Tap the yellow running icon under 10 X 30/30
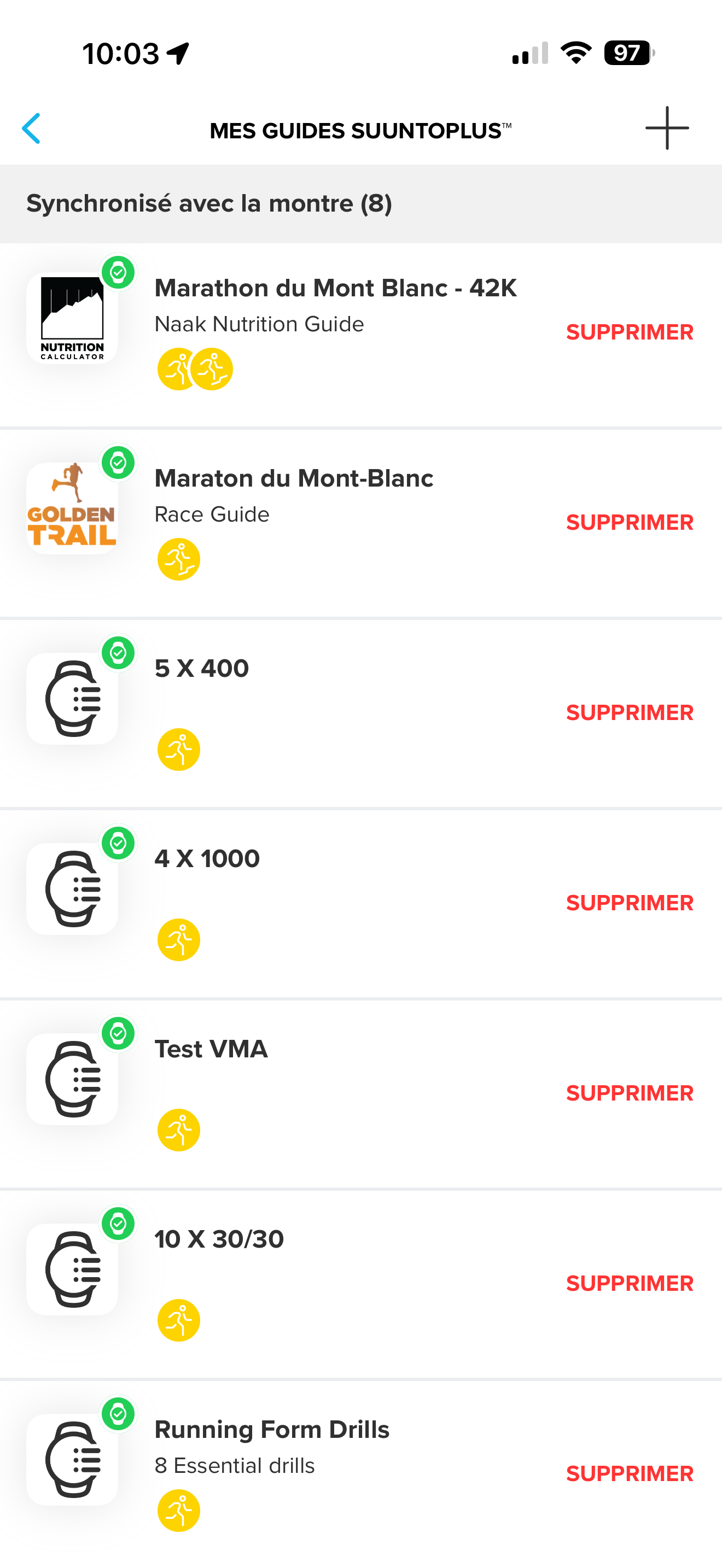The height and width of the screenshot is (1568, 722). (179, 1320)
